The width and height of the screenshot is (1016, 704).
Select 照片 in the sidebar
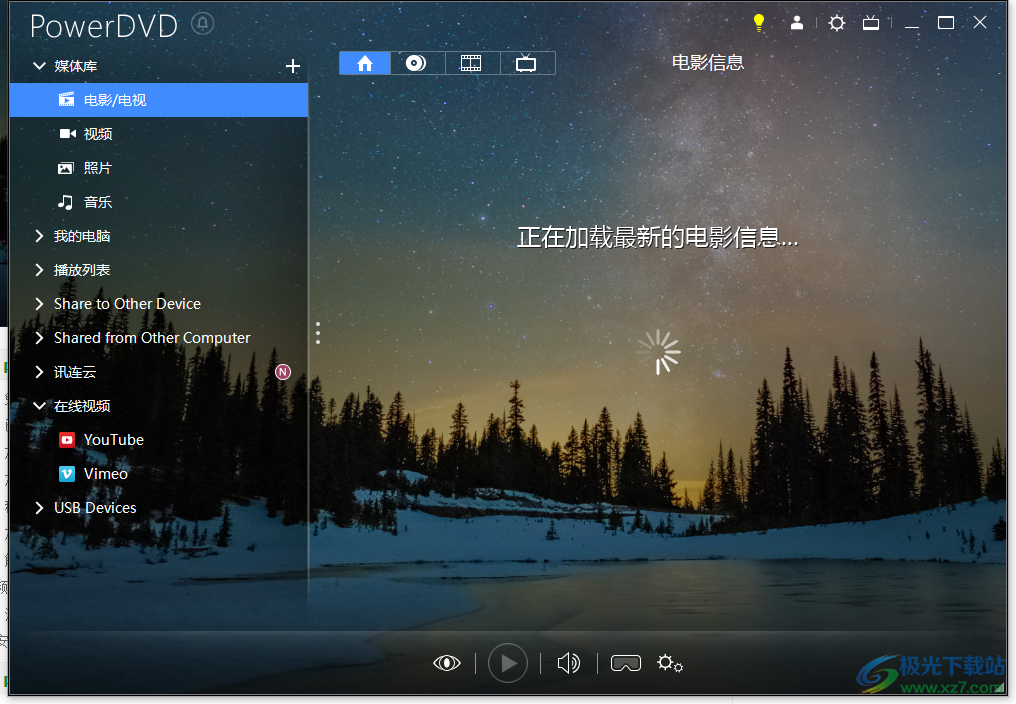click(159, 168)
